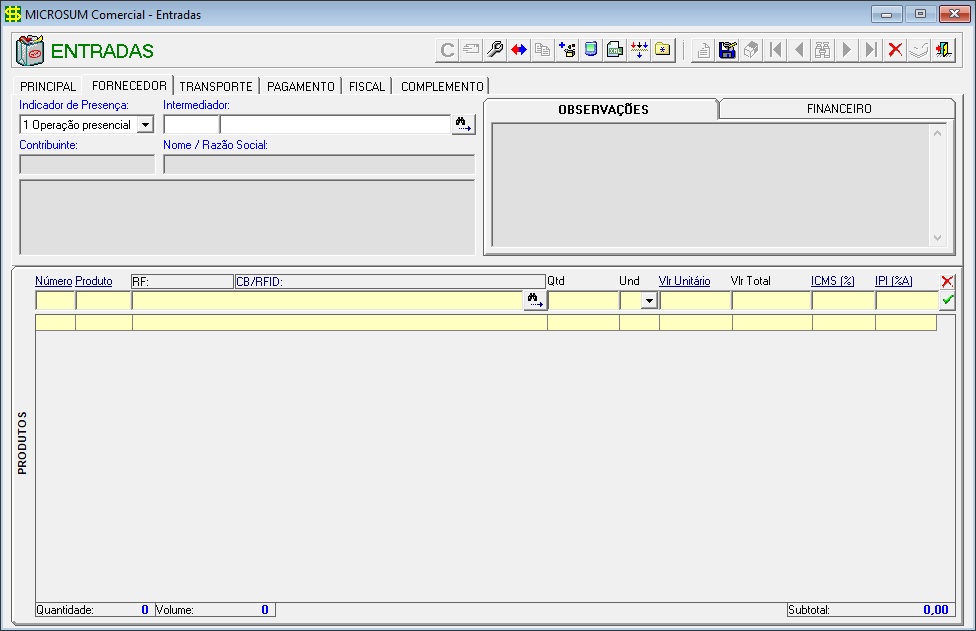
Task: Select the FINANCEIRO tab
Action: [838, 109]
